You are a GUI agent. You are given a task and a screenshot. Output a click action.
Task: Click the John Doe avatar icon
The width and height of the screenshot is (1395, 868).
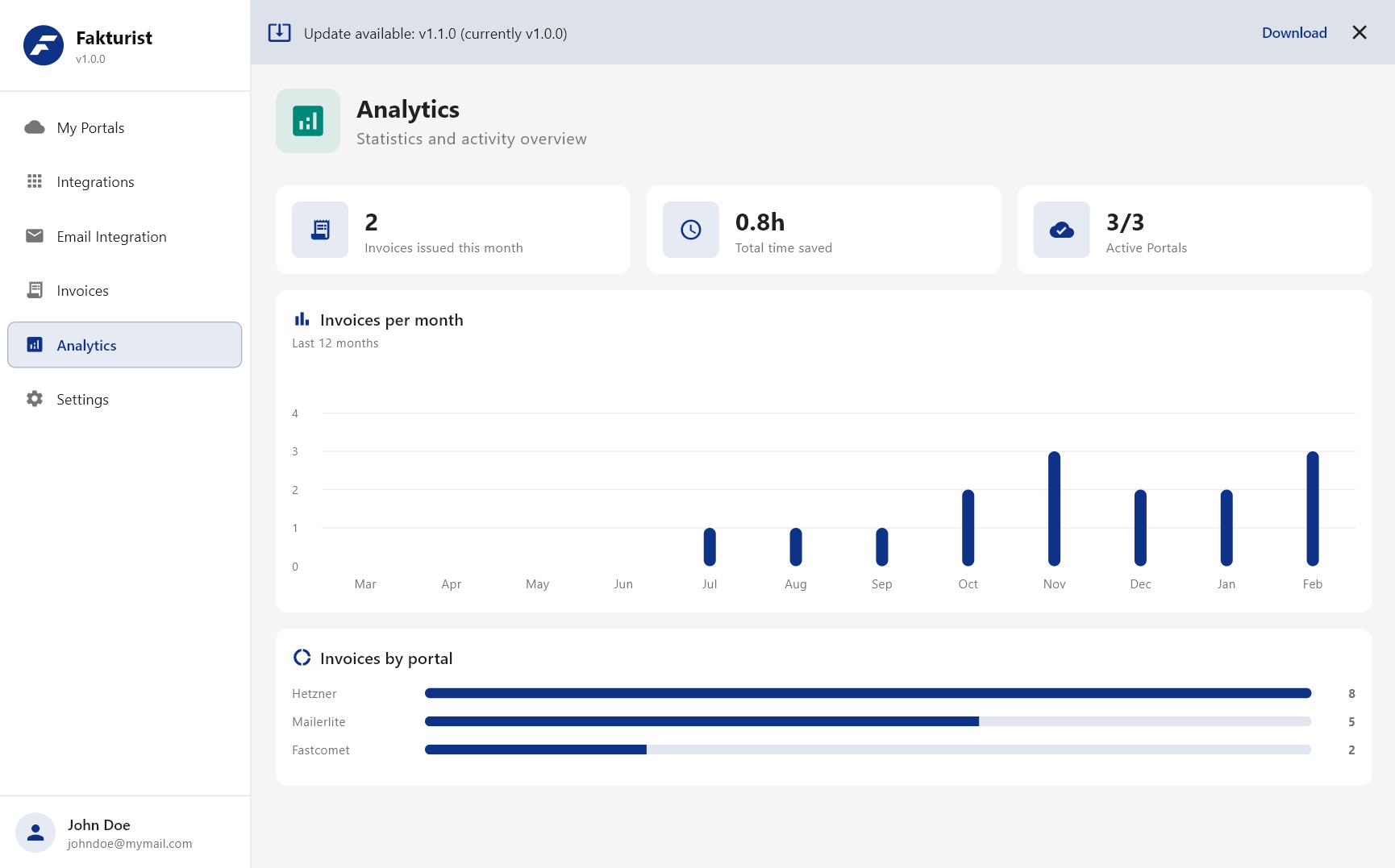tap(35, 833)
